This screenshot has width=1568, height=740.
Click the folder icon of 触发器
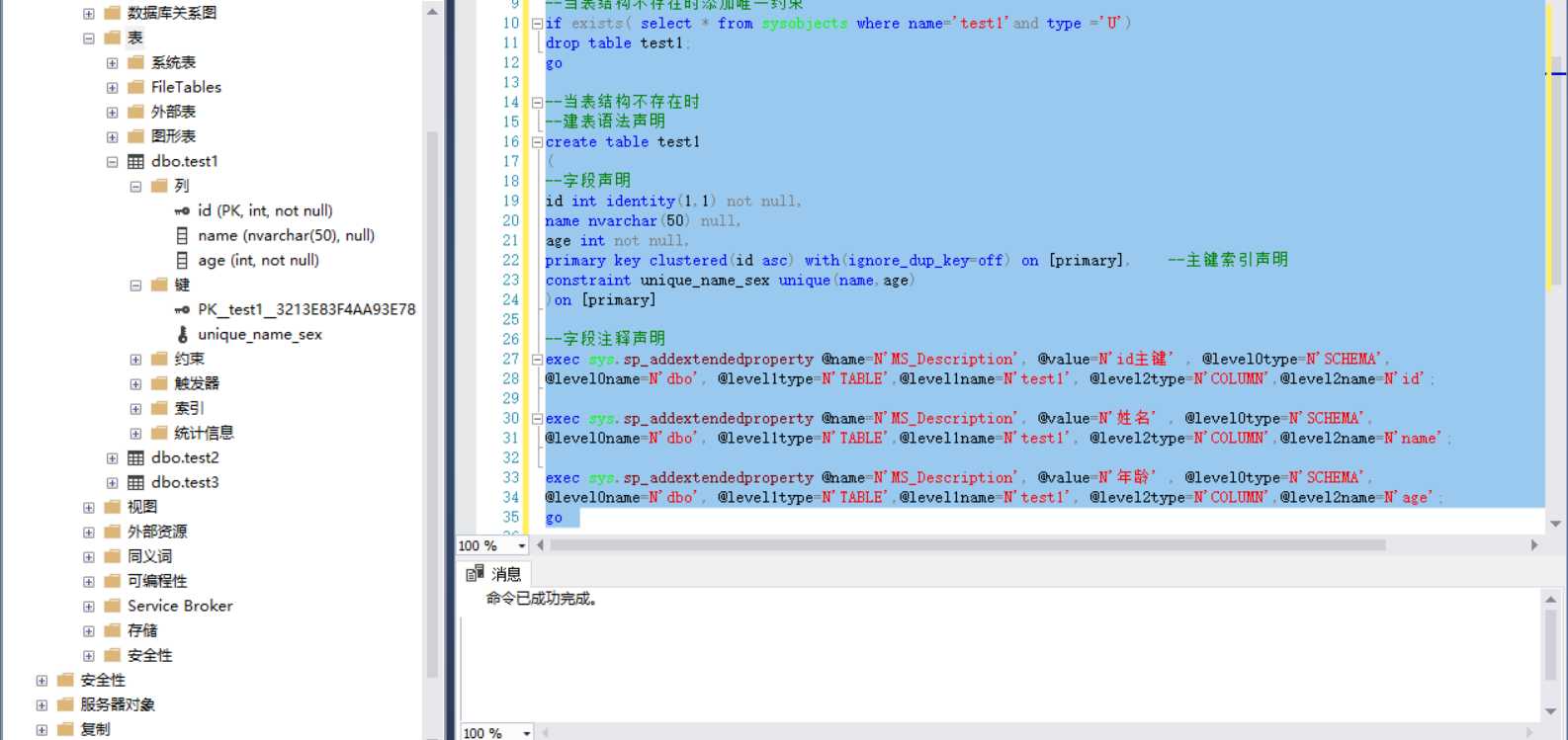160,383
